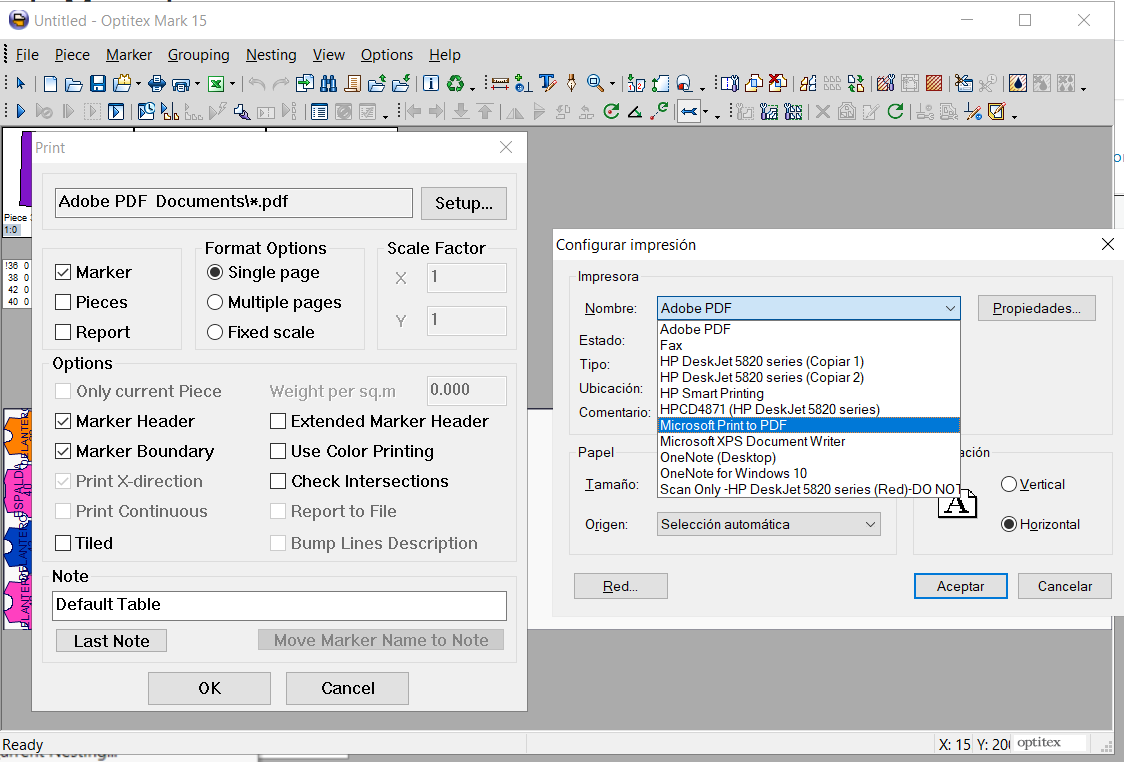Select Multiple pages format option
The height and width of the screenshot is (762, 1124).
click(x=214, y=303)
